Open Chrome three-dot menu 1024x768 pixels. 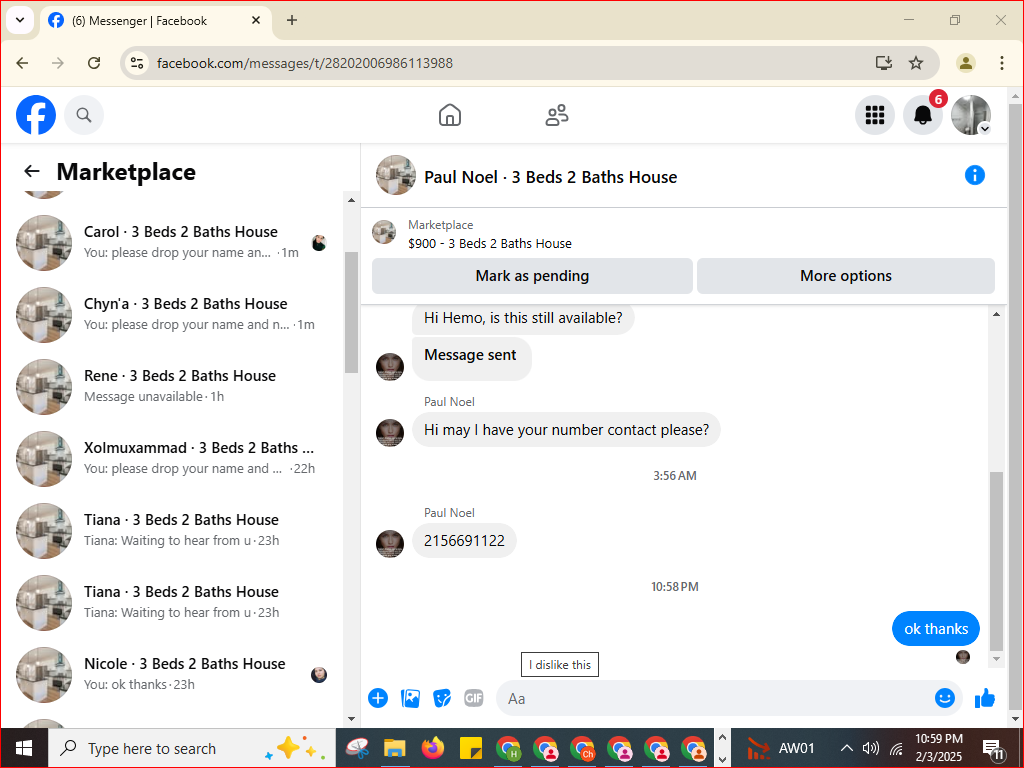pyautogui.click(x=1002, y=63)
